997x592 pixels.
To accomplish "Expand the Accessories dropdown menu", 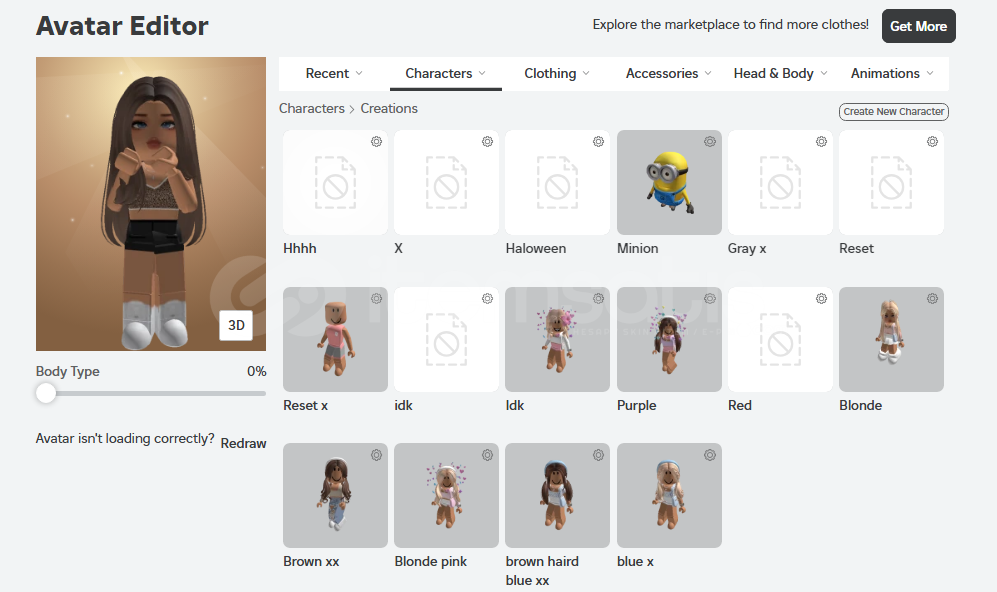I will click(x=668, y=74).
